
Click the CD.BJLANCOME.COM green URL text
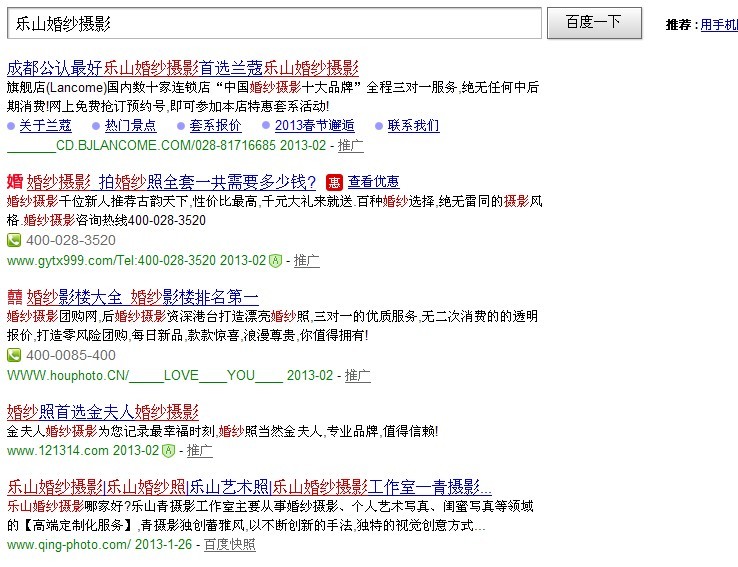pos(166,145)
